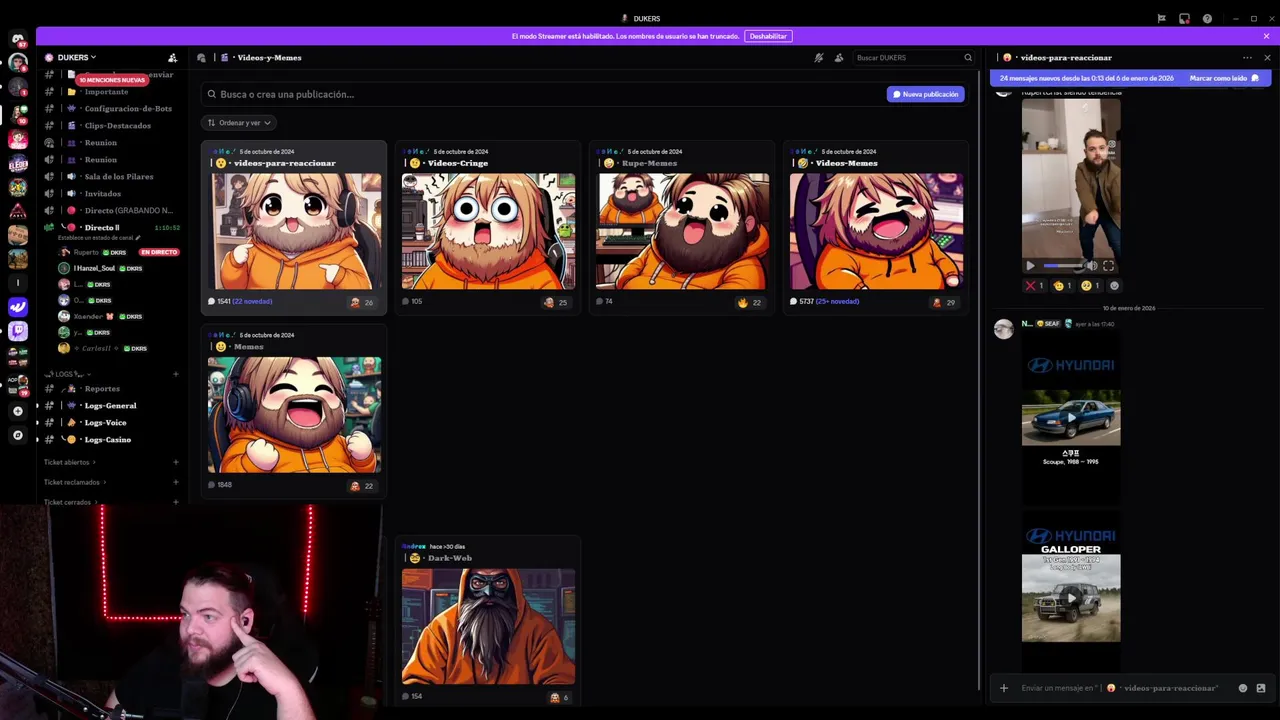Add a server with the plus icon
Screen dimensions: 1280x720
(x=17, y=411)
